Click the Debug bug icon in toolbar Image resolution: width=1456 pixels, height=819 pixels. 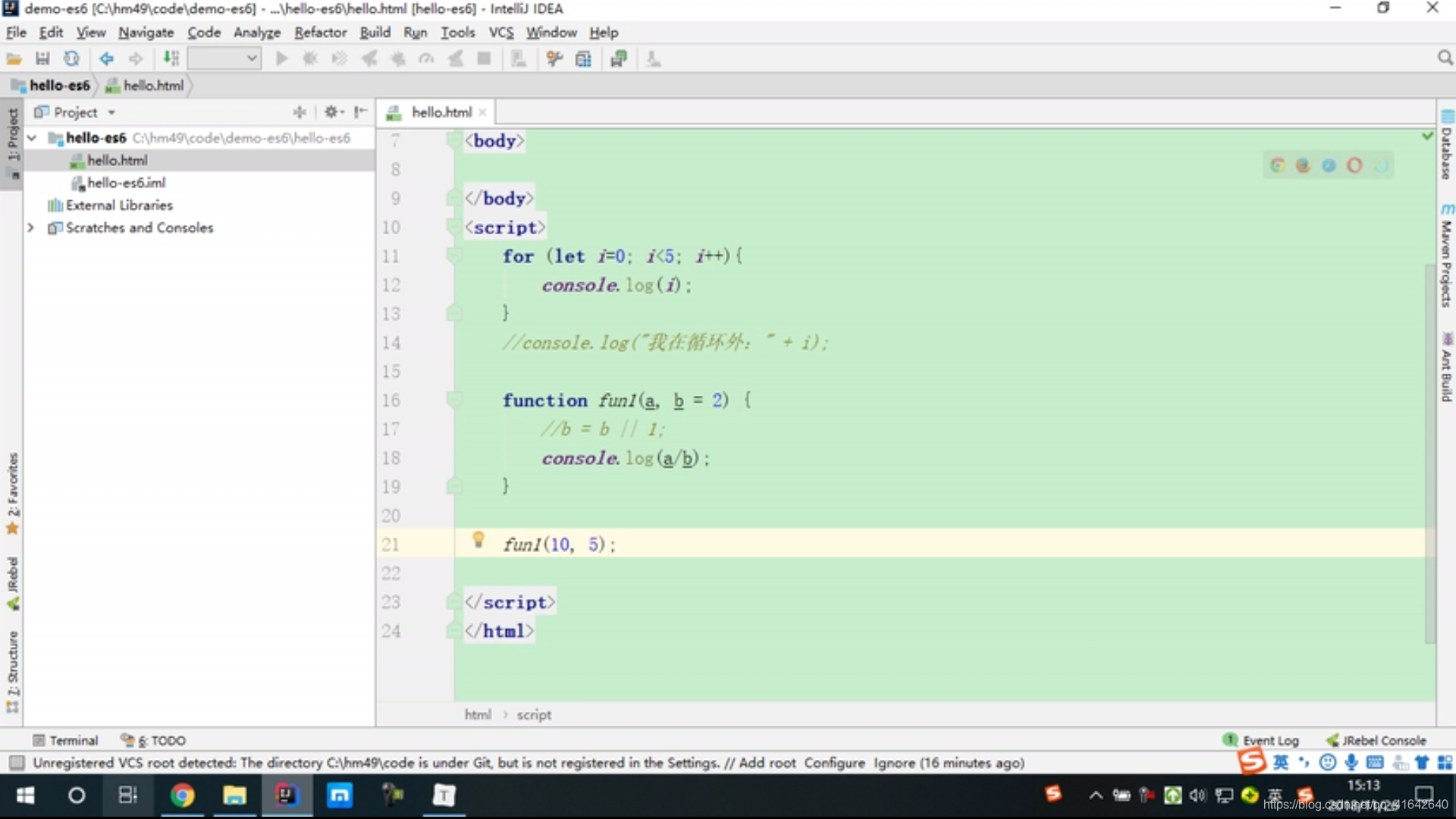(x=310, y=59)
